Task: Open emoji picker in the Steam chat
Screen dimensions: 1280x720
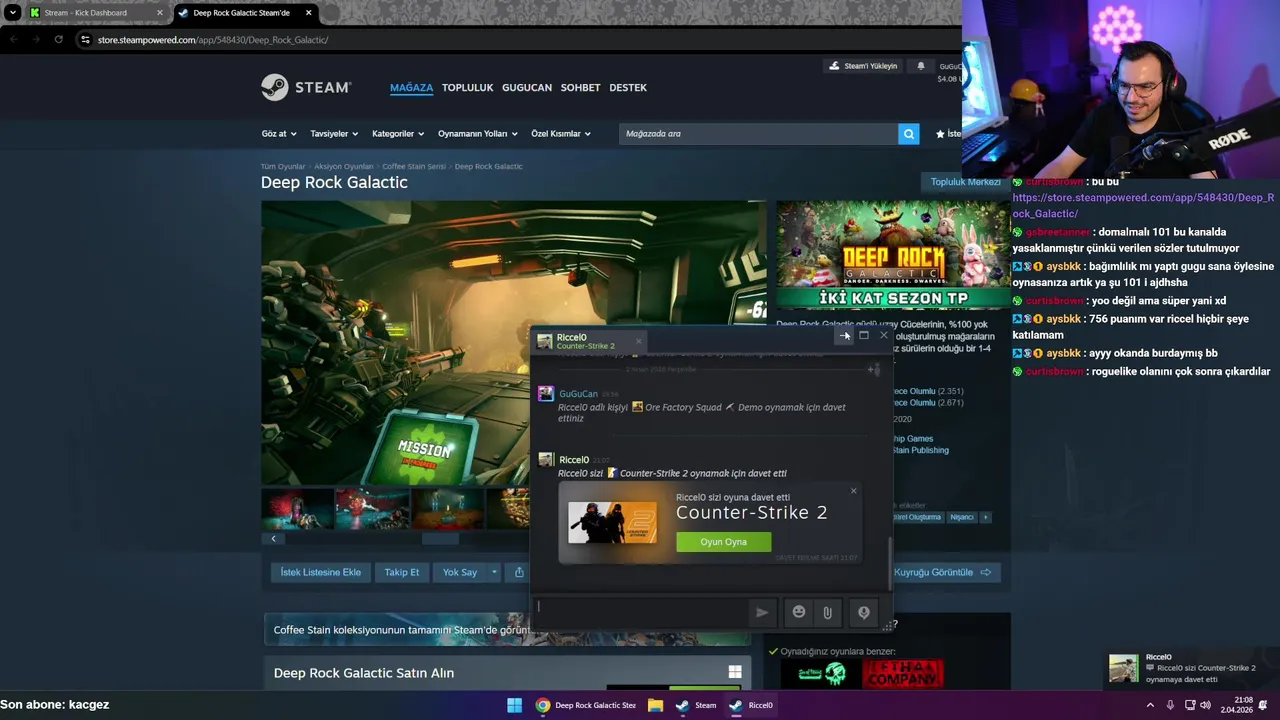Action: coord(799,612)
